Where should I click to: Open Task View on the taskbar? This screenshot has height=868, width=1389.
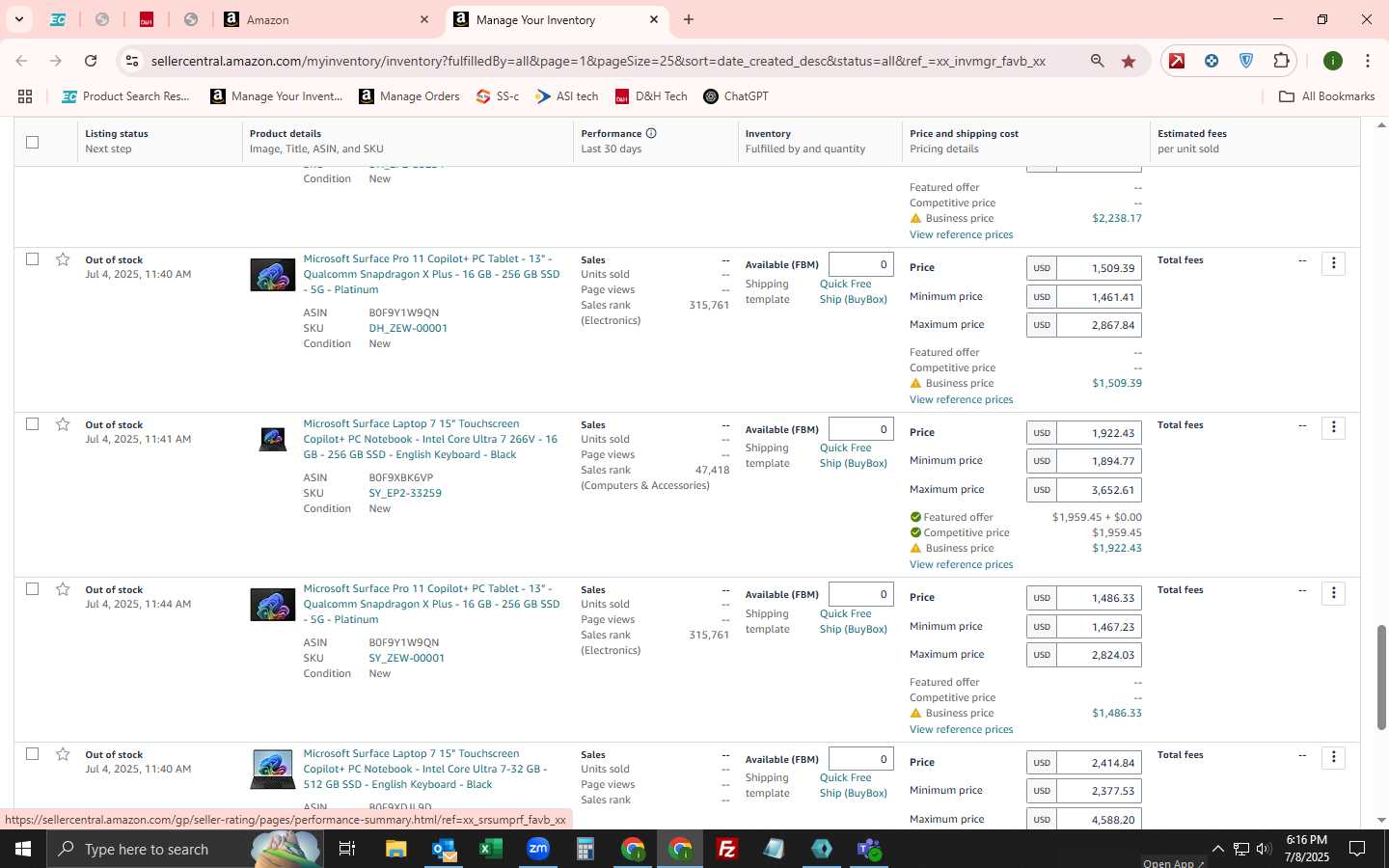tap(346, 849)
